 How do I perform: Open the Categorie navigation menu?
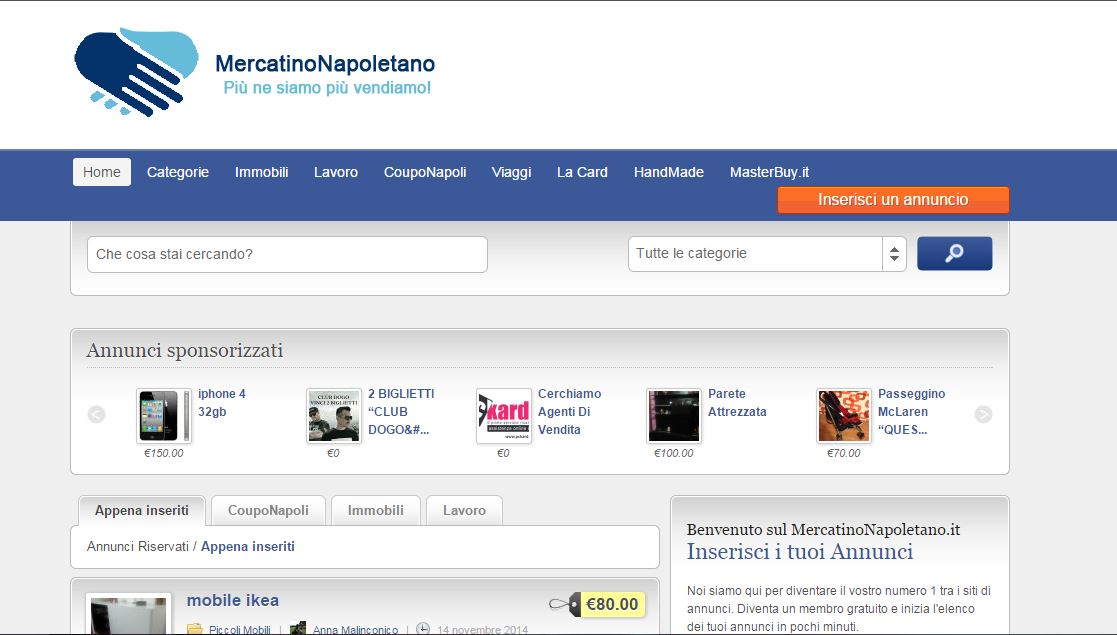pos(178,172)
